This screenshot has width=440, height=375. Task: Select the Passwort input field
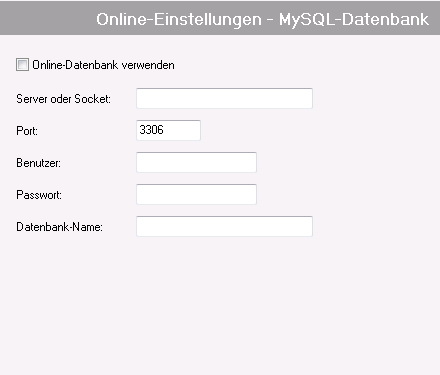point(196,194)
